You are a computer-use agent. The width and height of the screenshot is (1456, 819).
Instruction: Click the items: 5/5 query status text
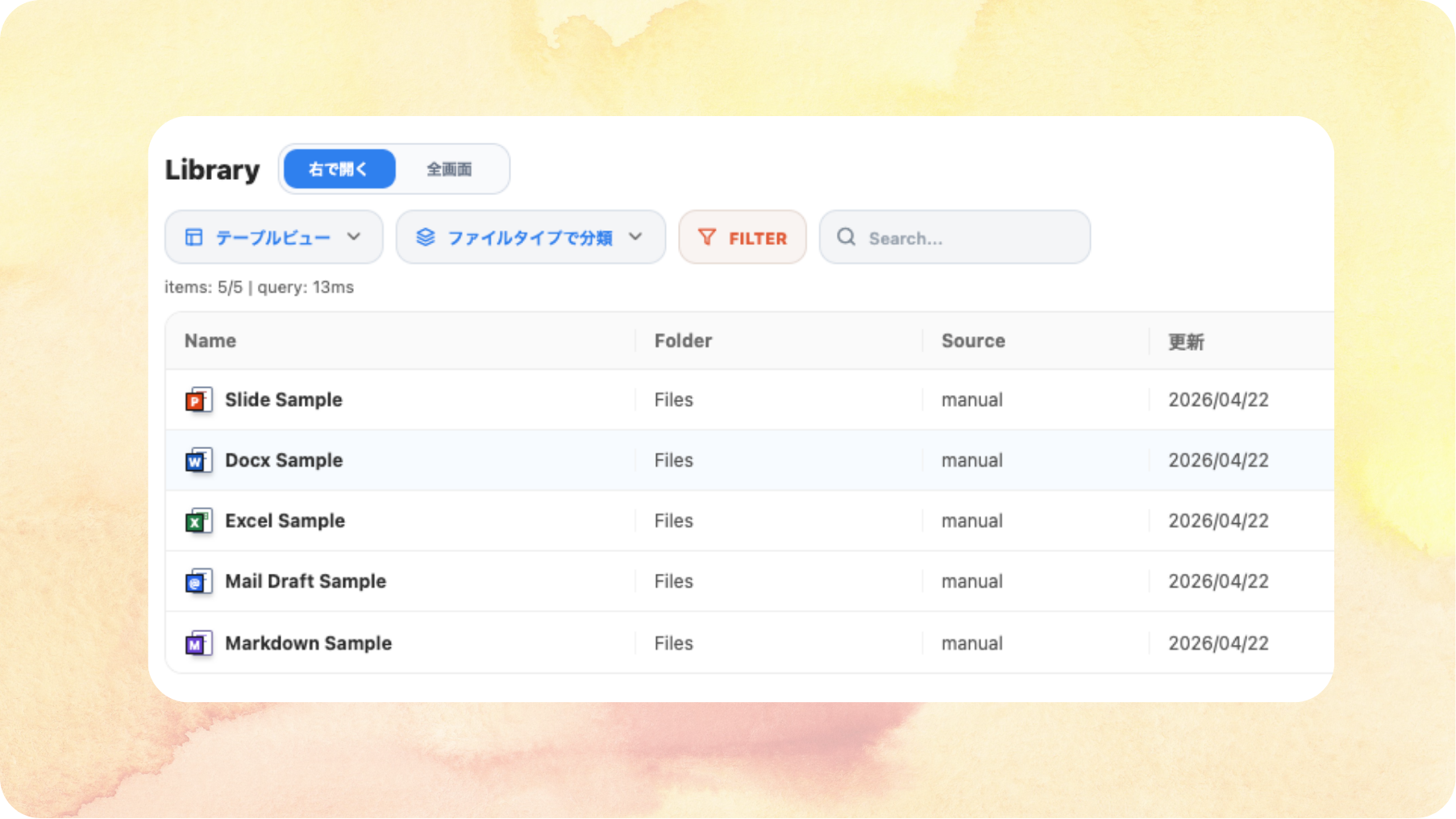tap(259, 288)
